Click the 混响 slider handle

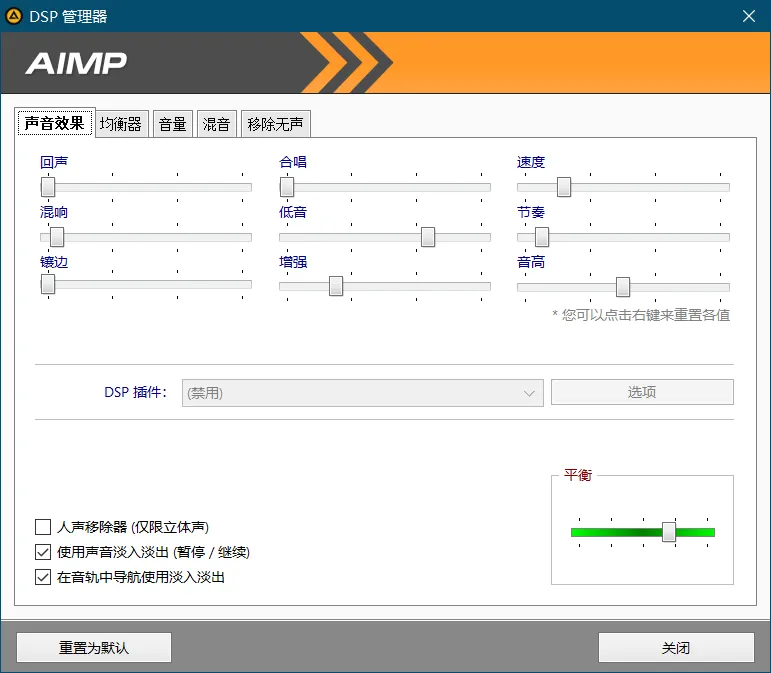click(57, 237)
